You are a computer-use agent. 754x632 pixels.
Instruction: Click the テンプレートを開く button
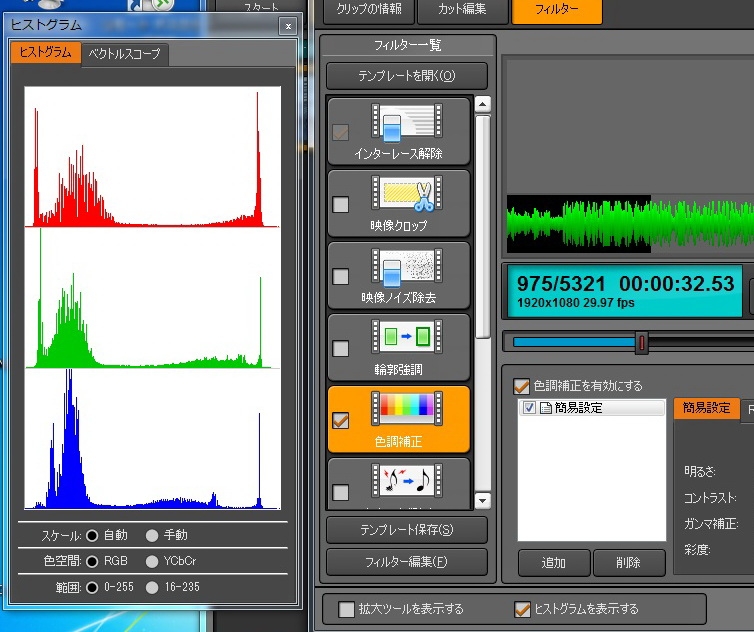click(x=406, y=76)
